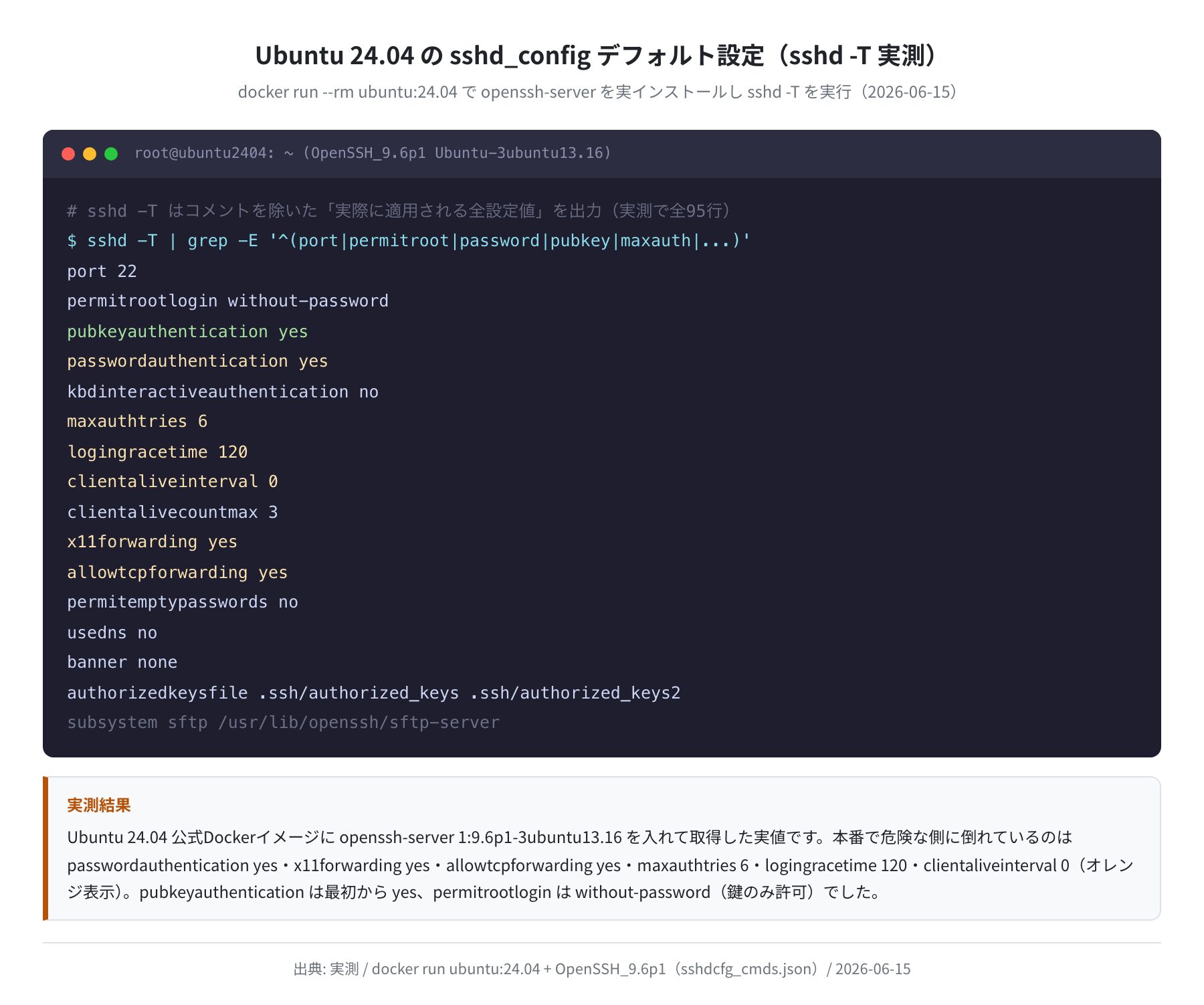This screenshot has width=1204, height=1005.
Task: Click the 'passwordauthentication yes' terminal line
Action: [197, 361]
